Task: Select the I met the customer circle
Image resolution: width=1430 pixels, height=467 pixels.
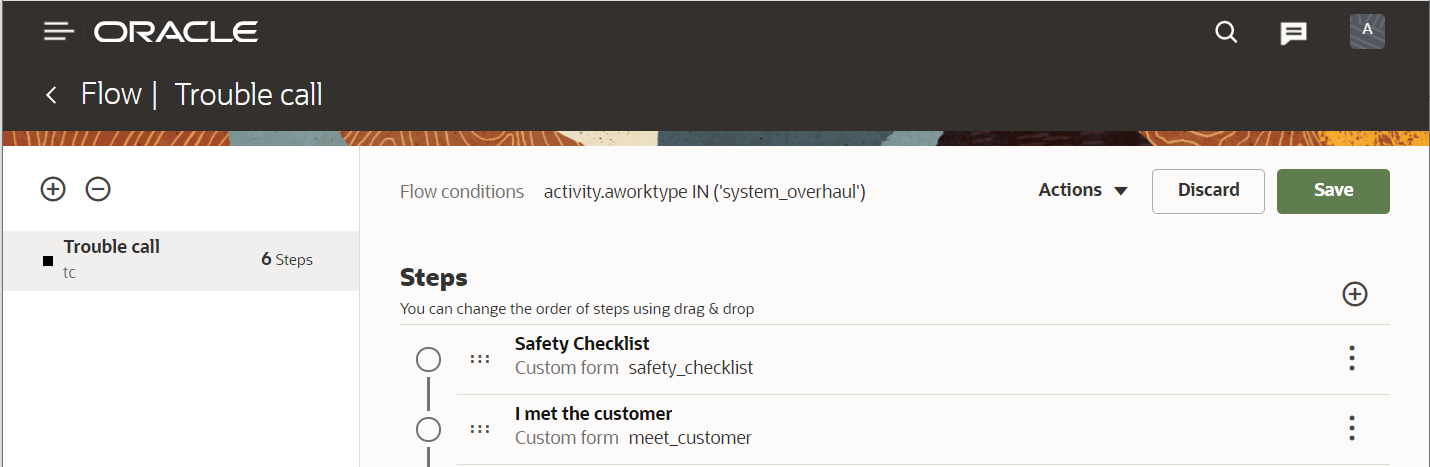Action: pos(428,430)
